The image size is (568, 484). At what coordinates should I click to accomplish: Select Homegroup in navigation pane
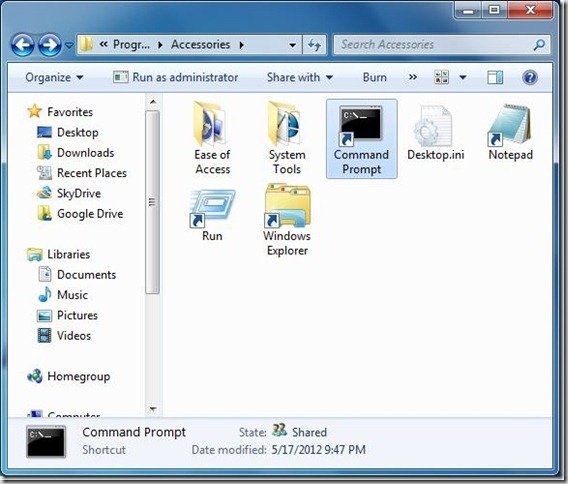(68, 376)
